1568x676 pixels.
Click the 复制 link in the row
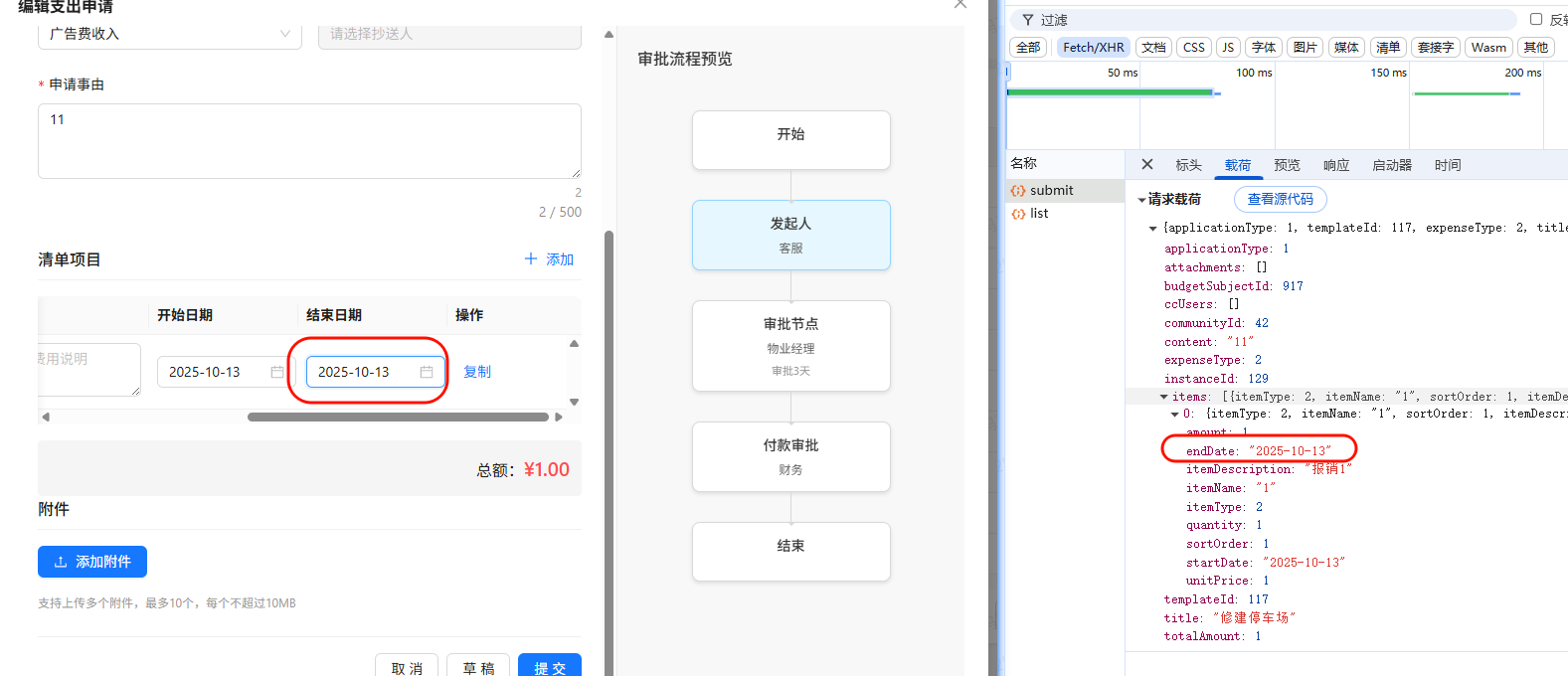coord(477,372)
